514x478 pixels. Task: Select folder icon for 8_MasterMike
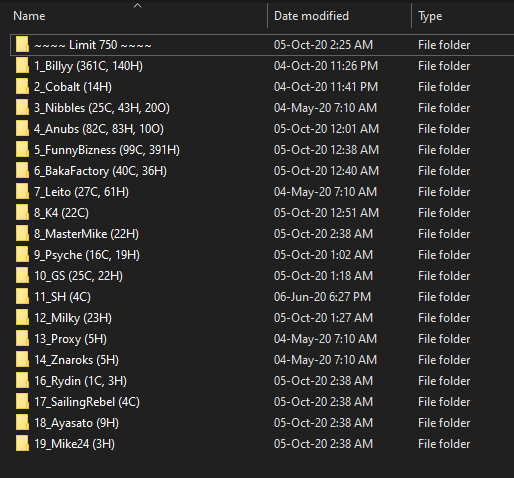click(22, 234)
